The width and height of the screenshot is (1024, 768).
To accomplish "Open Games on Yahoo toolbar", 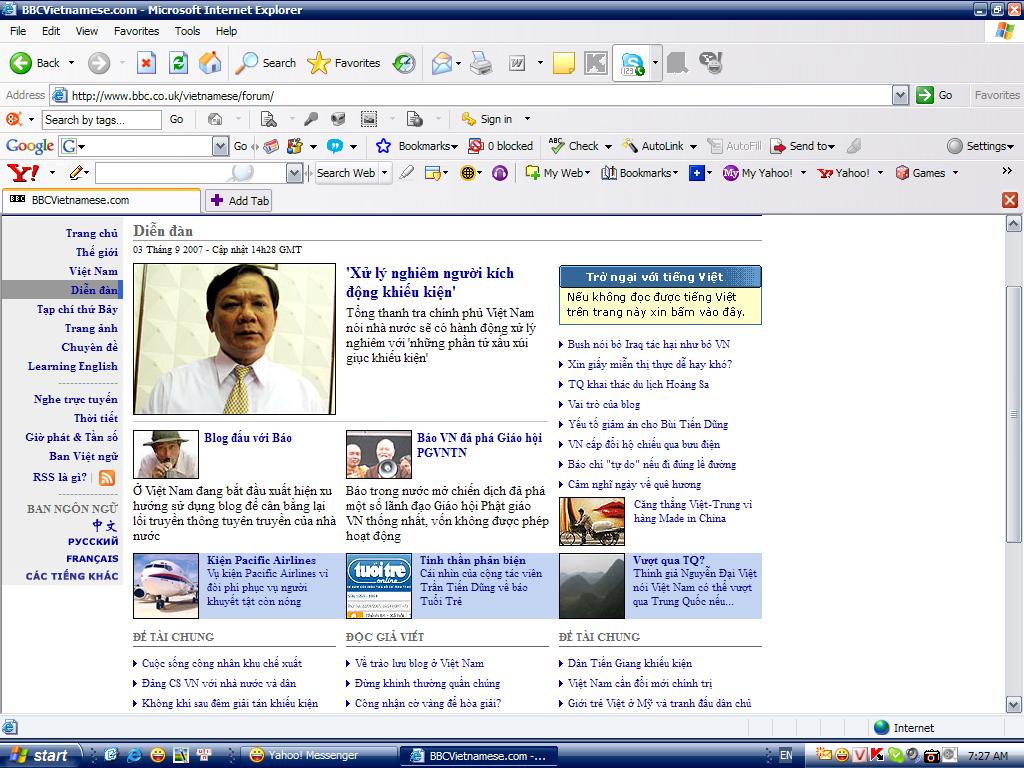I will click(921, 173).
